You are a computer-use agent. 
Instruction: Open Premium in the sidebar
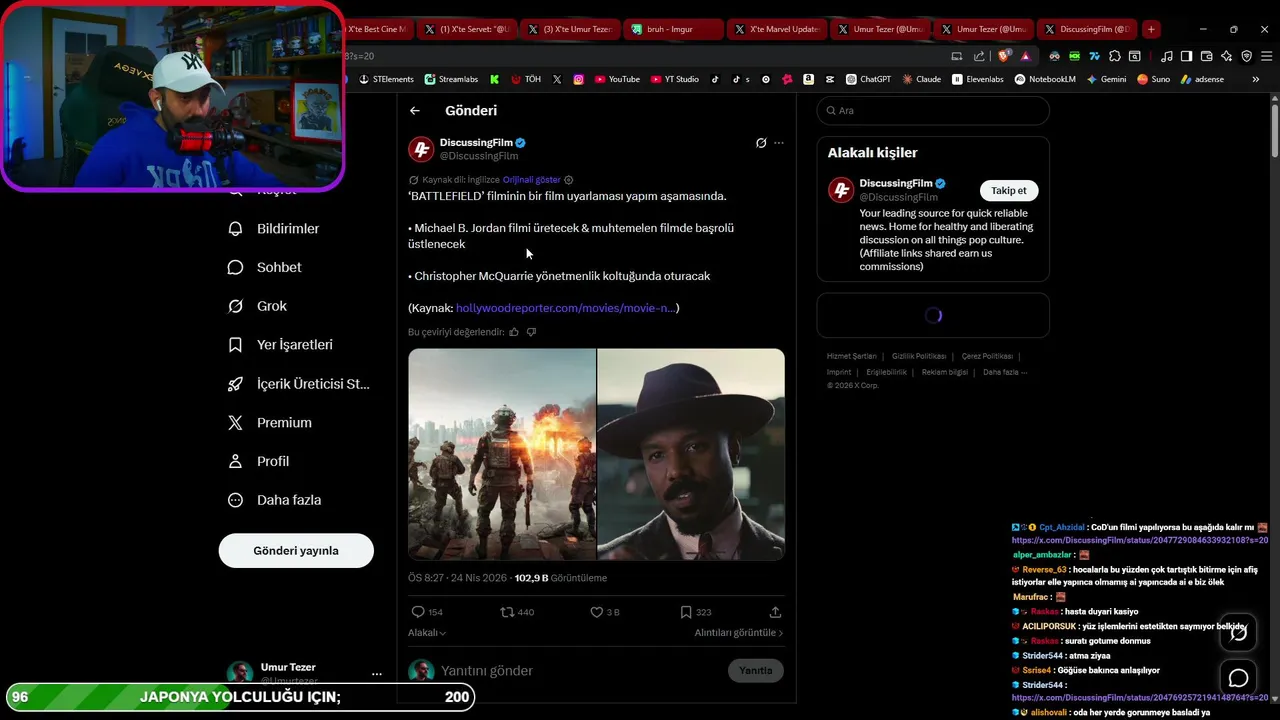click(x=270, y=423)
